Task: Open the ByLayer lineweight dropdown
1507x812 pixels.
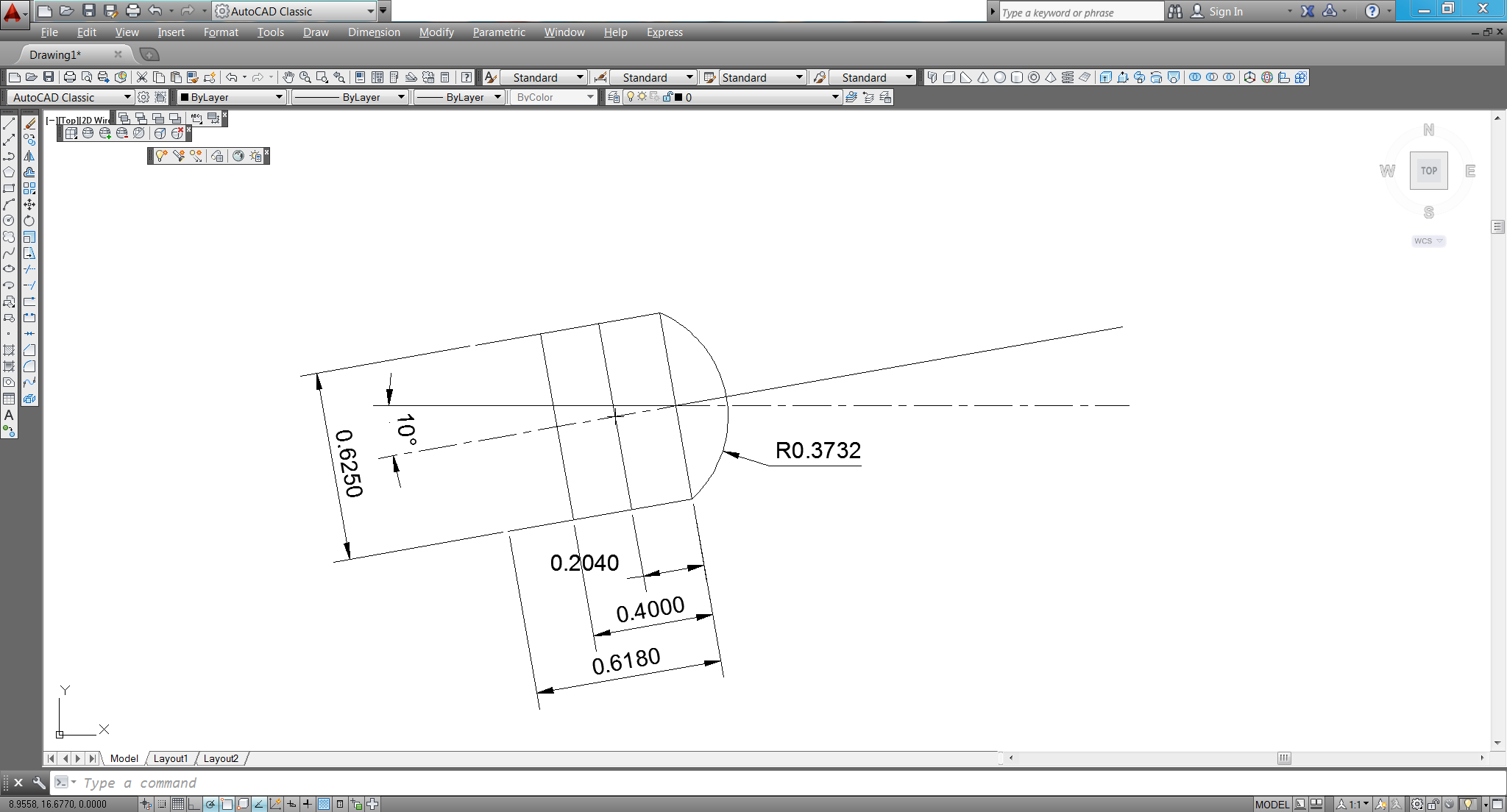Action: point(459,97)
